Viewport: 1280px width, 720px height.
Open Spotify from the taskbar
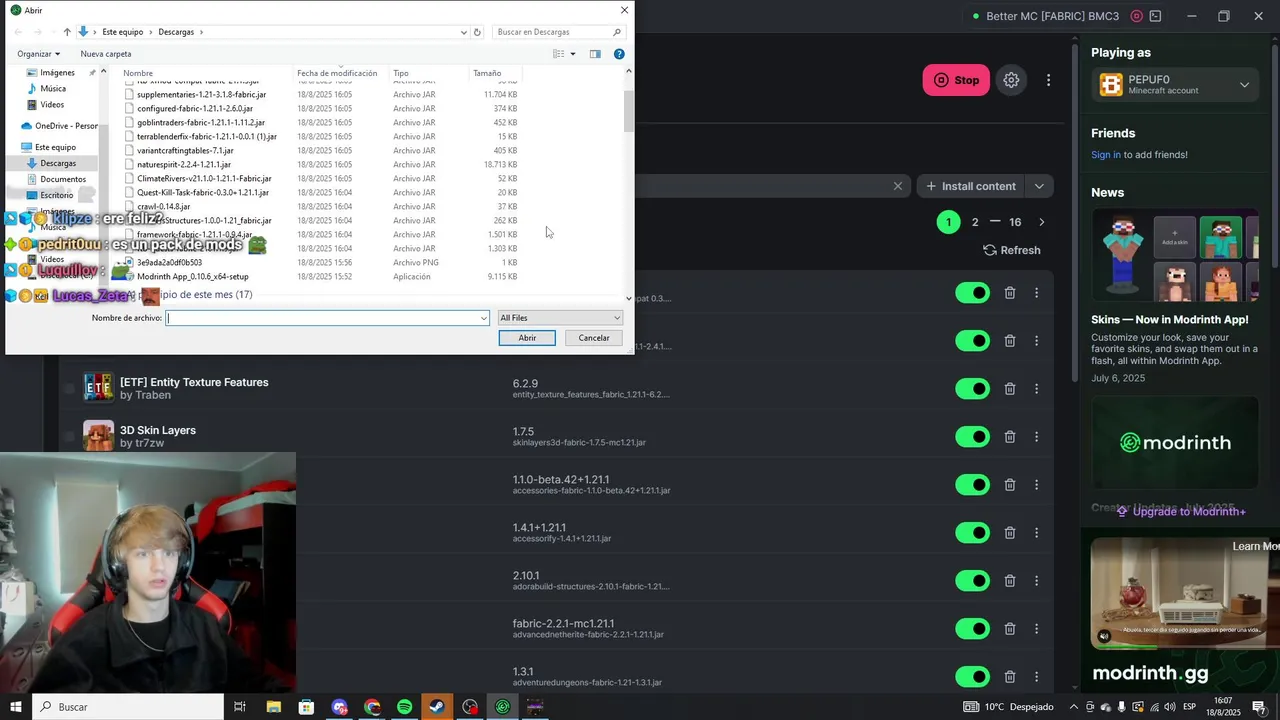[x=404, y=707]
